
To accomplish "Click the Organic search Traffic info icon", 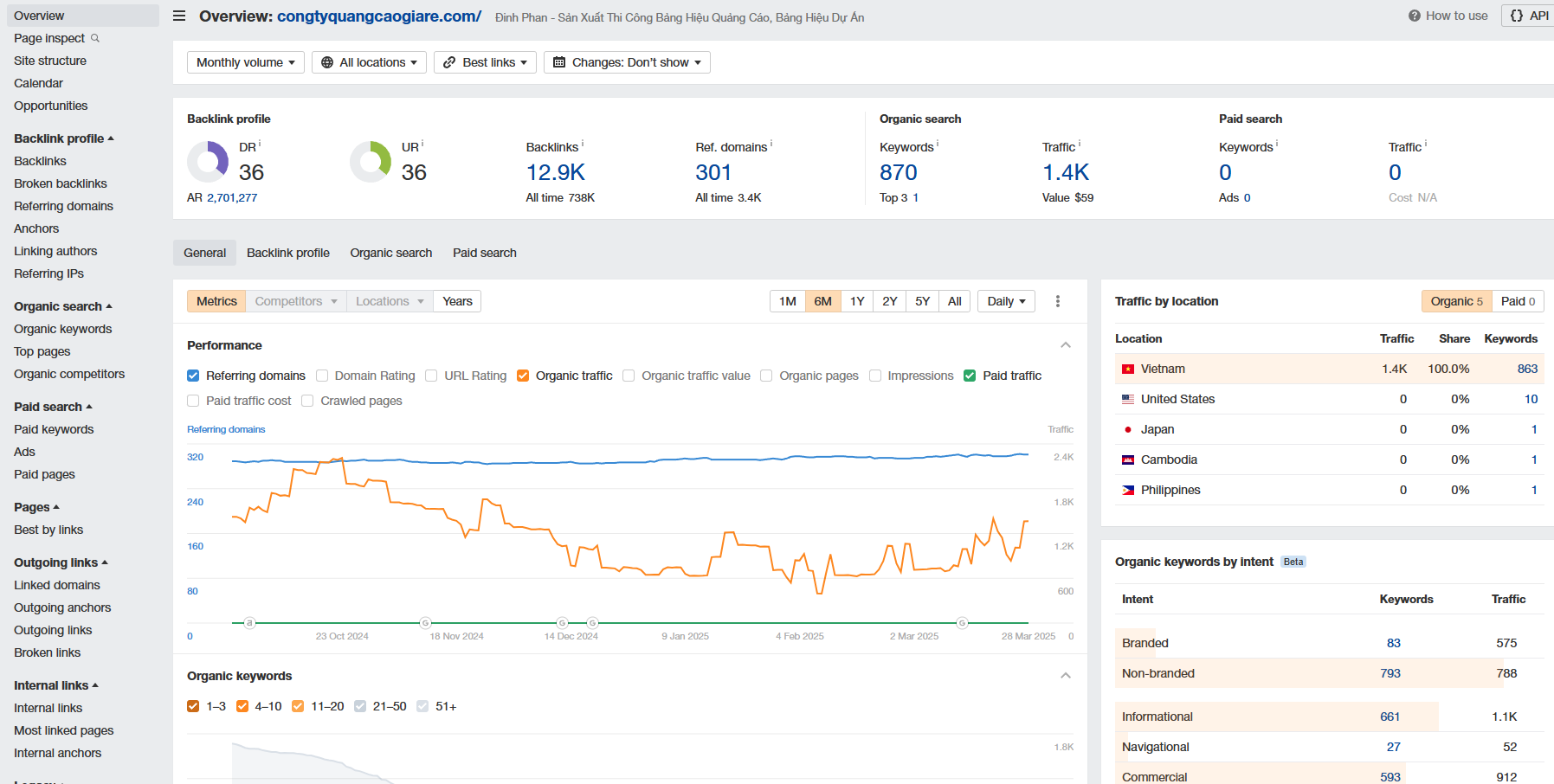I will coord(1080,144).
